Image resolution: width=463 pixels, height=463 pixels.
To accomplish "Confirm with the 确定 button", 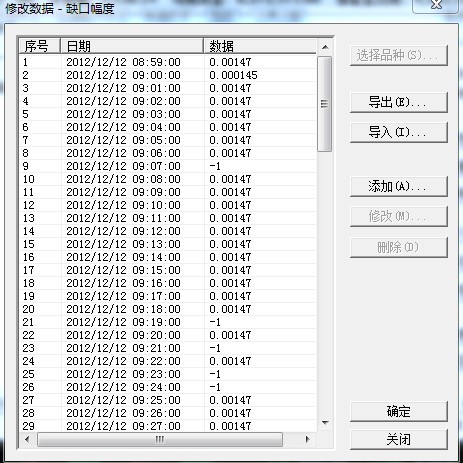I will tap(399, 411).
